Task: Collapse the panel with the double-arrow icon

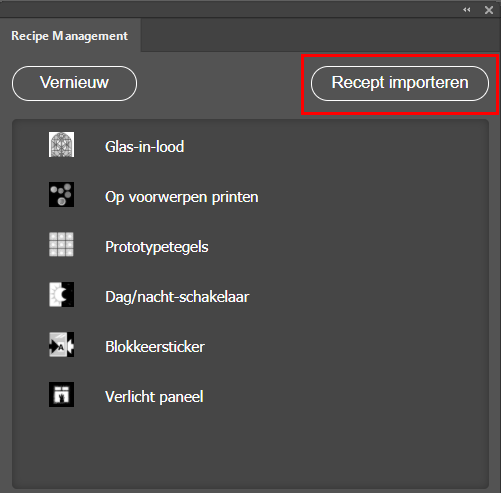Action: click(467, 10)
